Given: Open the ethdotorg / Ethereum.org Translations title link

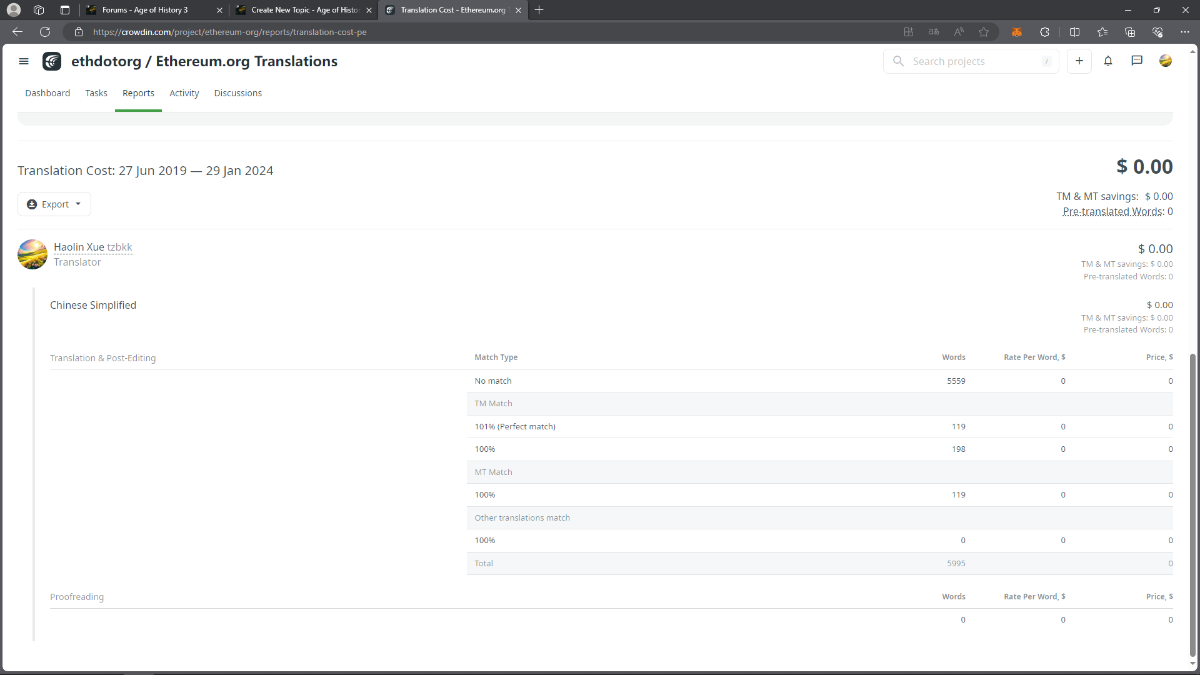Looking at the screenshot, I should point(204,61).
